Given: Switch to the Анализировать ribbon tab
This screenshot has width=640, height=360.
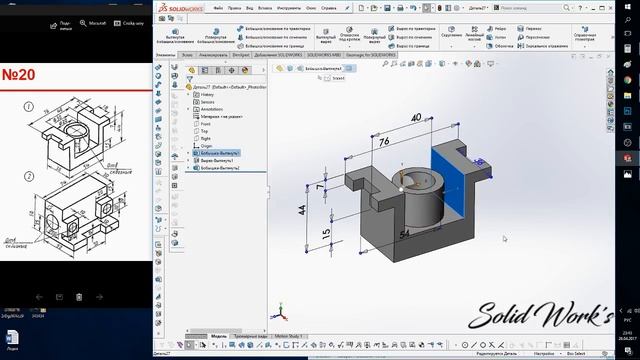Looking at the screenshot, I should click(213, 55).
